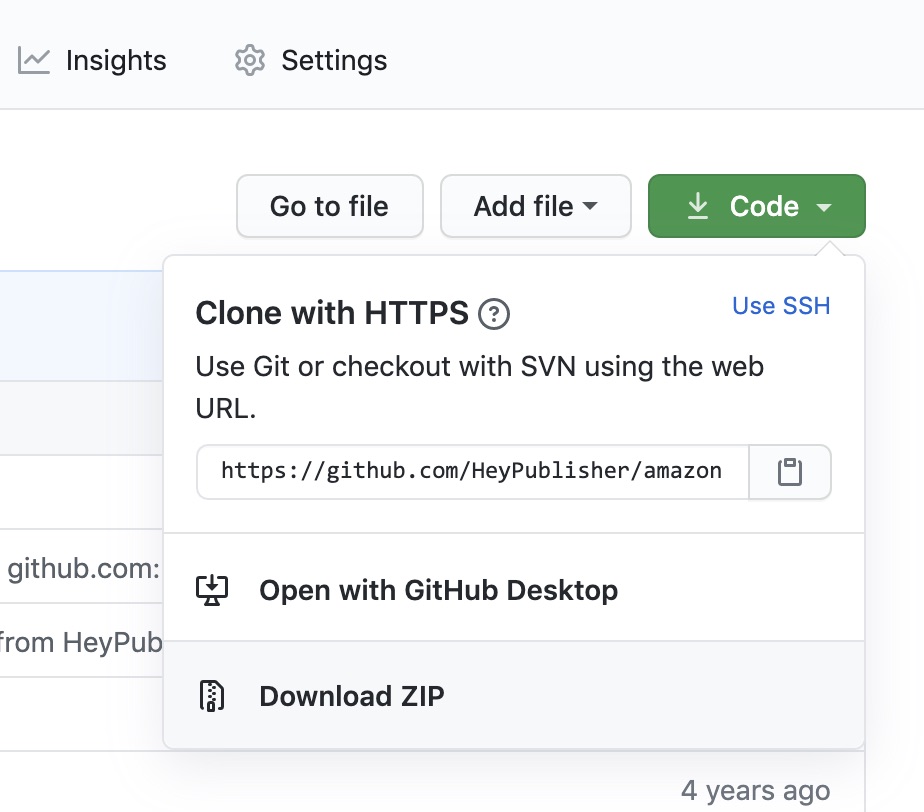Switch to Use SSH link
Viewport: 924px width, 812px height.
pos(781,306)
